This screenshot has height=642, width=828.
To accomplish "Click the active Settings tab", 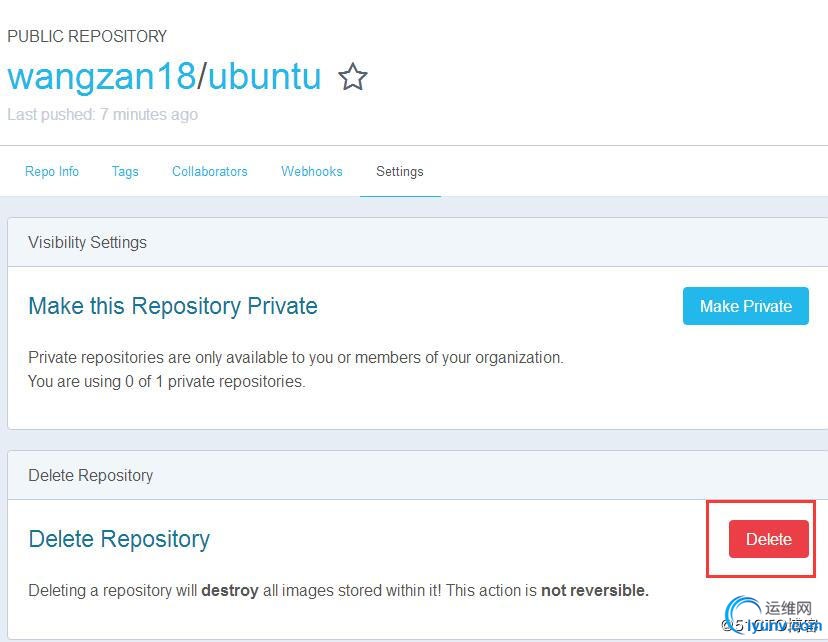I will pyautogui.click(x=400, y=172).
